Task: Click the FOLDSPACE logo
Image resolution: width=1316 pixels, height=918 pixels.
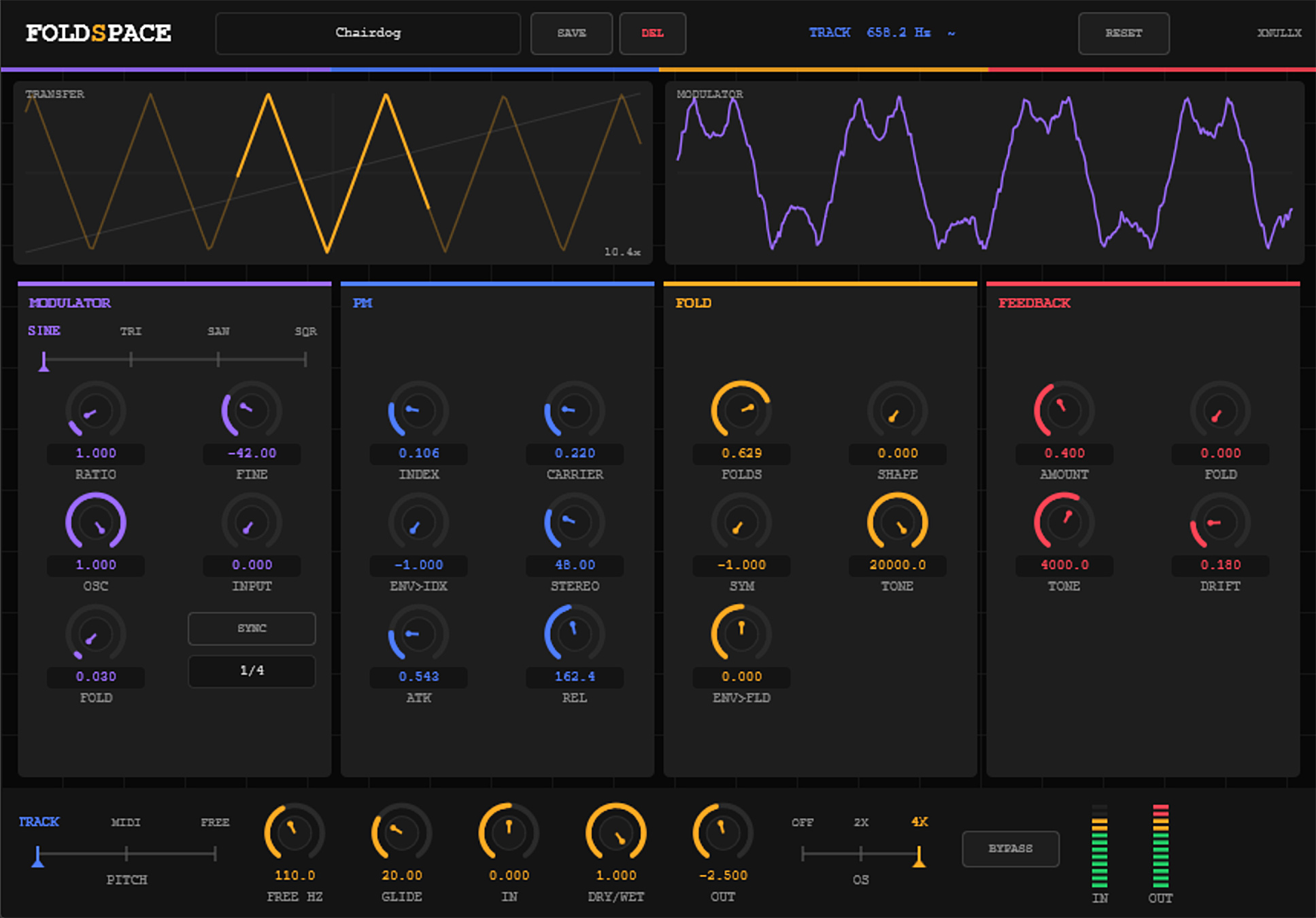Action: (99, 33)
